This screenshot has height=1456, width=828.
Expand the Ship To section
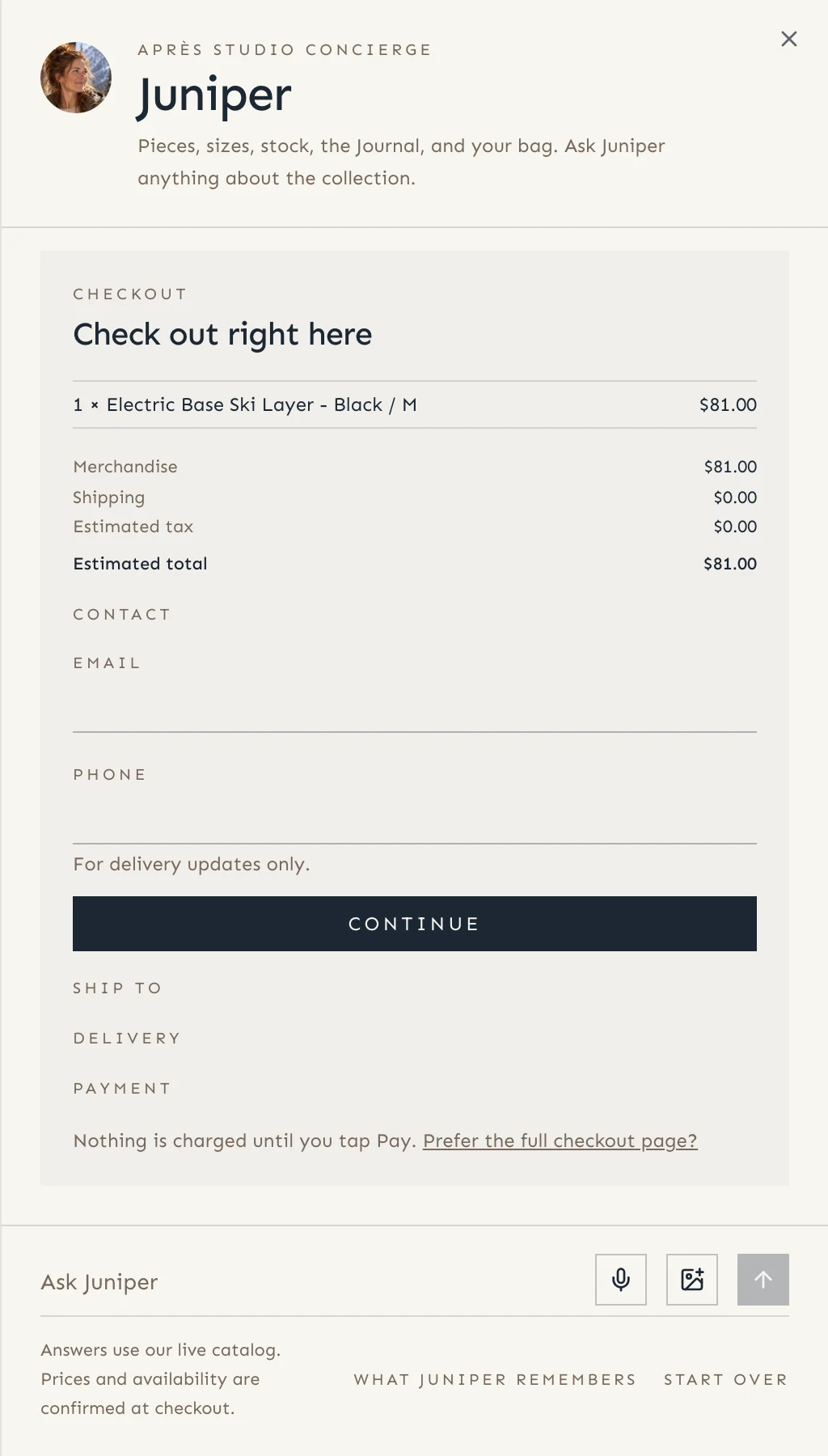tap(118, 988)
